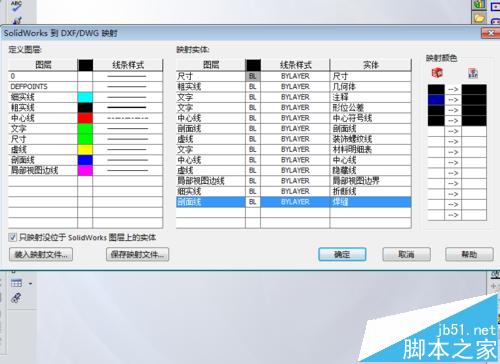
Task: Click the 细实线 layer cell in 折断线 row
Action: click(x=211, y=191)
